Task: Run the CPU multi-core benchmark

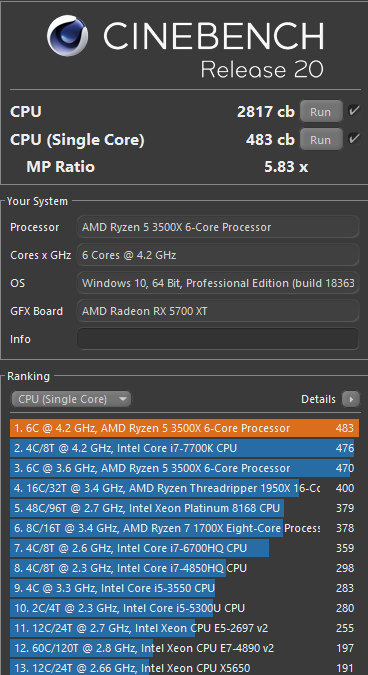Action: point(321,112)
